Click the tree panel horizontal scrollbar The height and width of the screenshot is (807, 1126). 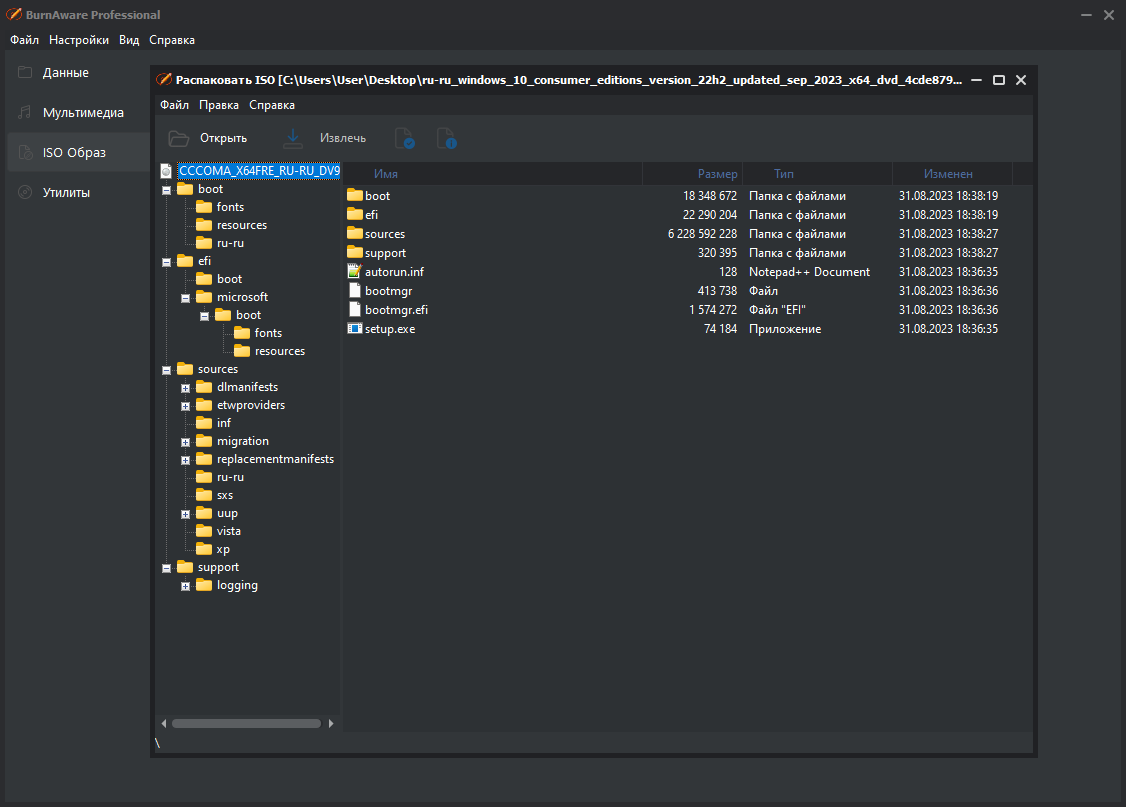(246, 724)
